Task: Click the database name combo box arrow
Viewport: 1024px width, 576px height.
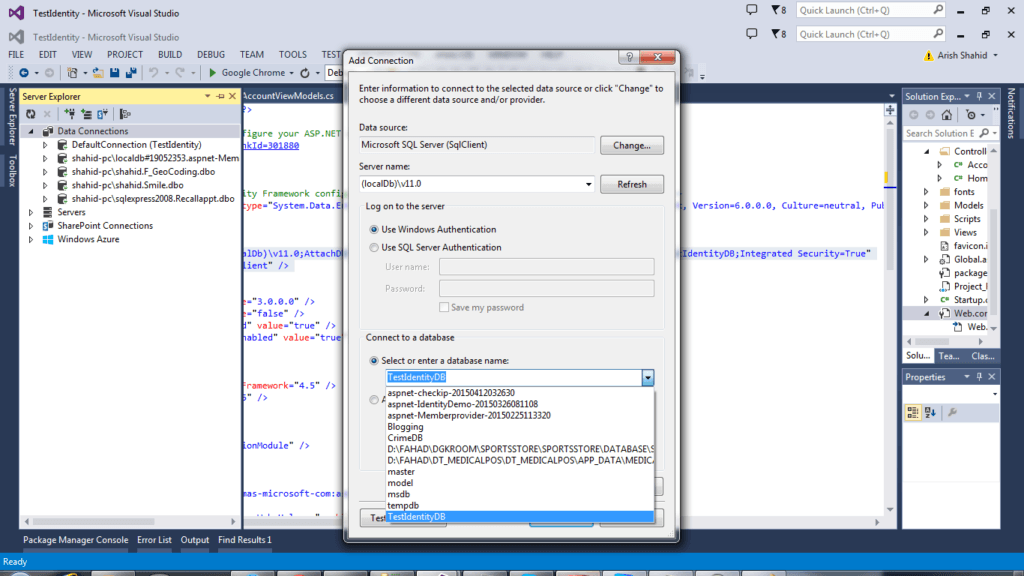Action: [x=647, y=377]
